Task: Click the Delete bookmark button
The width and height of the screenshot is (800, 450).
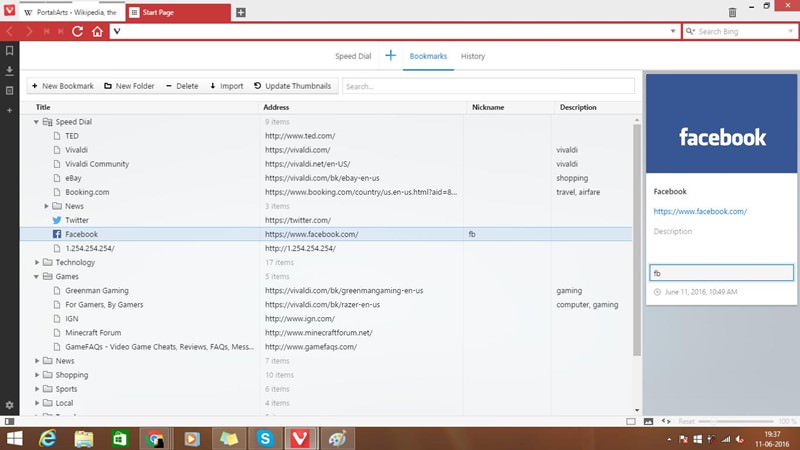Action: click(x=182, y=86)
